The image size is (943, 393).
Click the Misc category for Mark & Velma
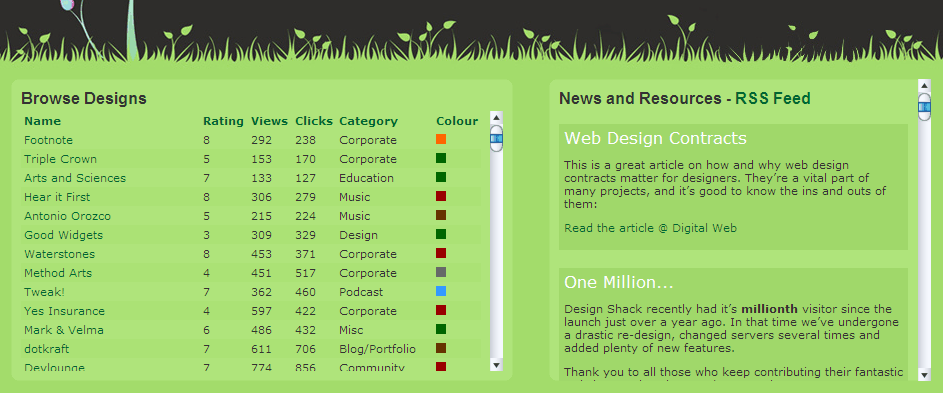coord(351,330)
